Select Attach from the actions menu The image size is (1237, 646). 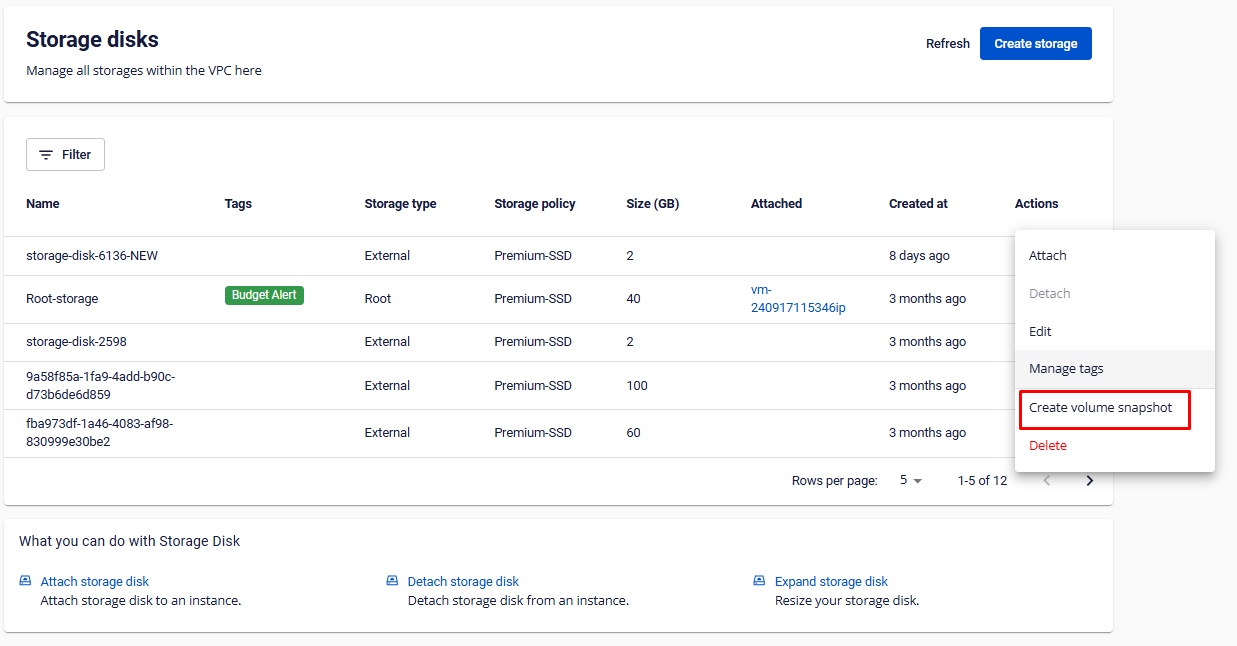pyautogui.click(x=1047, y=256)
